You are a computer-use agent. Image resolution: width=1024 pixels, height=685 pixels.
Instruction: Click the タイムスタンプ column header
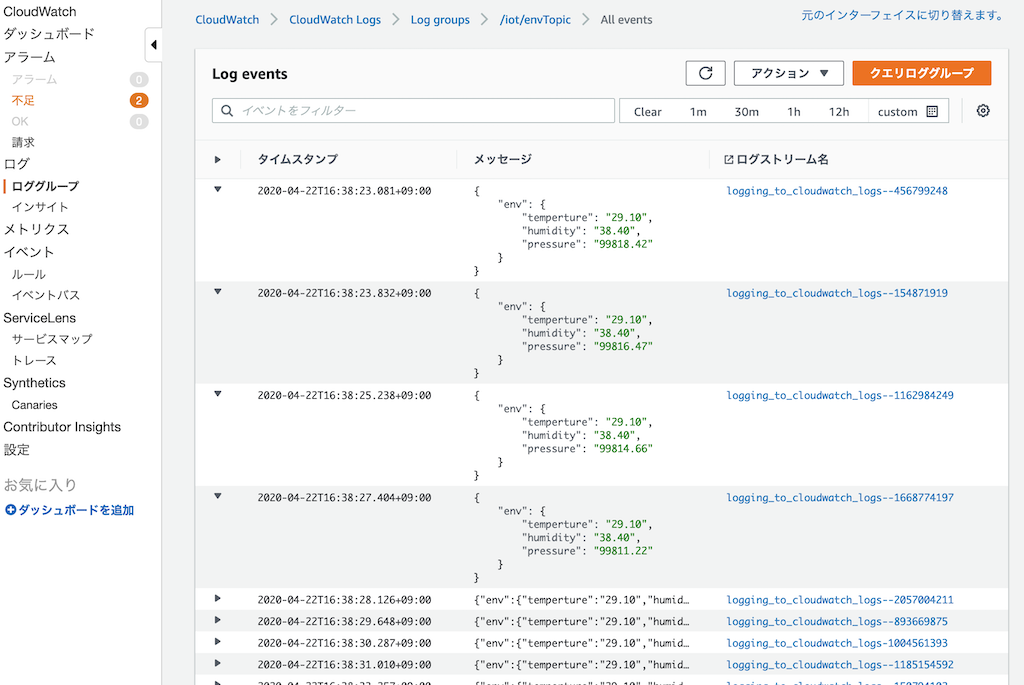298,159
